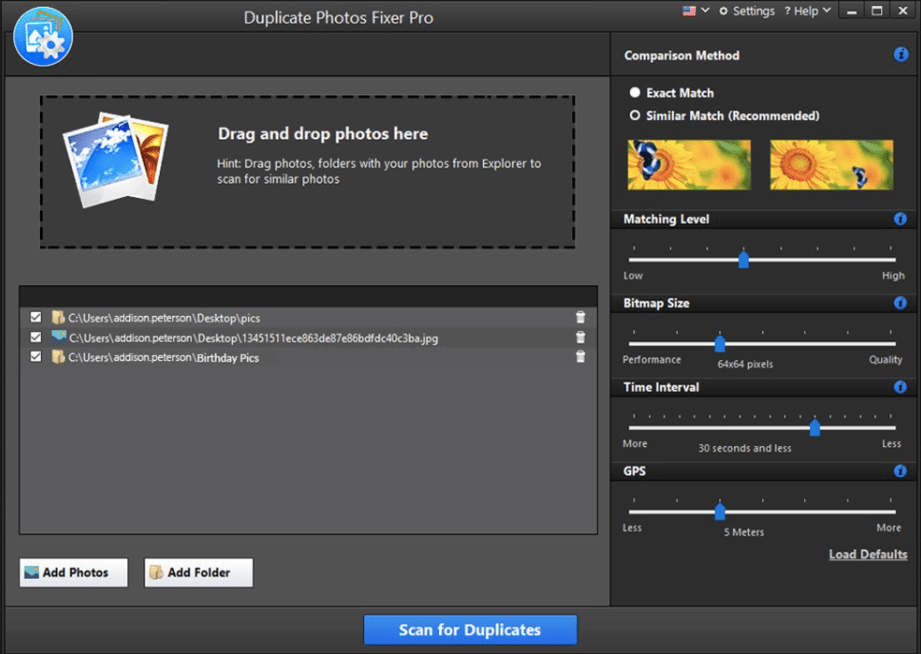Click the US flag language icon

click(689, 11)
